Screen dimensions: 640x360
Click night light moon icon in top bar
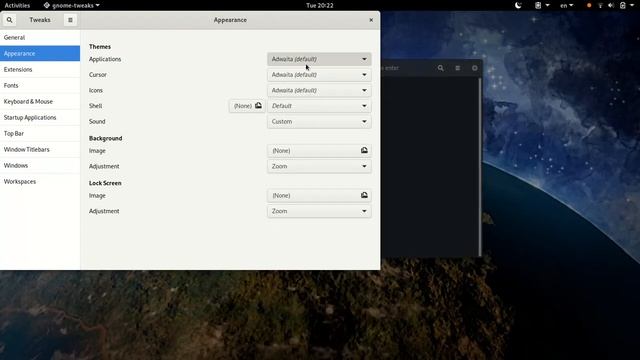[x=518, y=5]
